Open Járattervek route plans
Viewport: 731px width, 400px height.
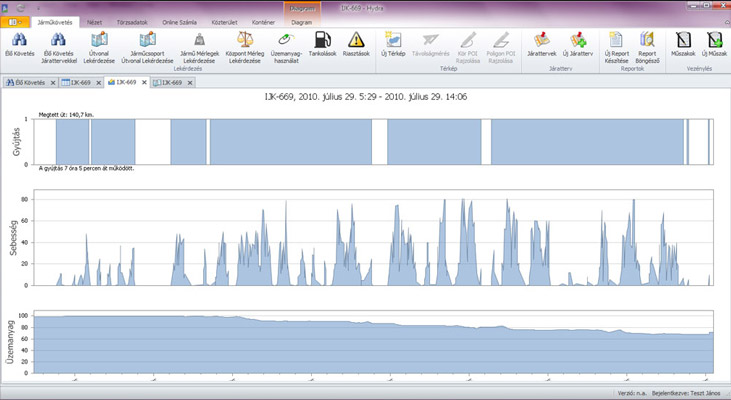(541, 45)
